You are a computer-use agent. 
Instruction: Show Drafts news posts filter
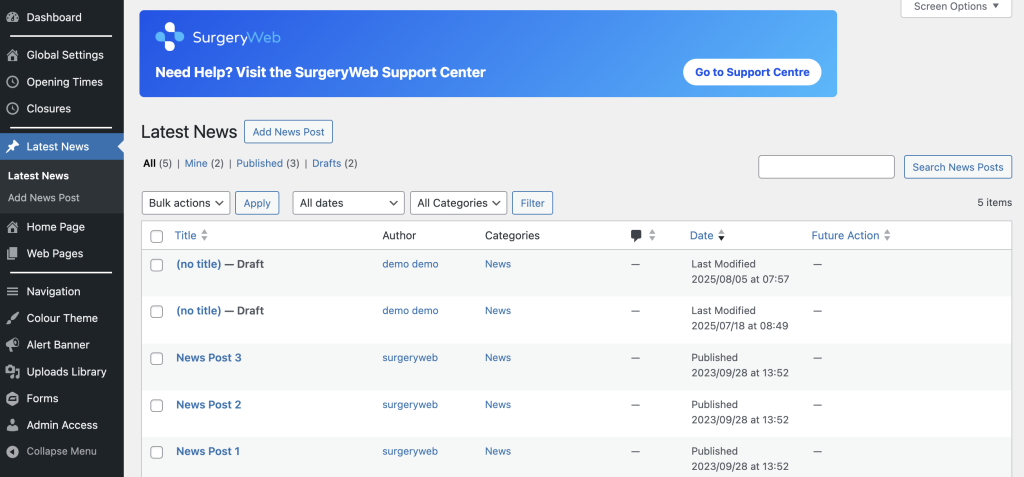327,164
